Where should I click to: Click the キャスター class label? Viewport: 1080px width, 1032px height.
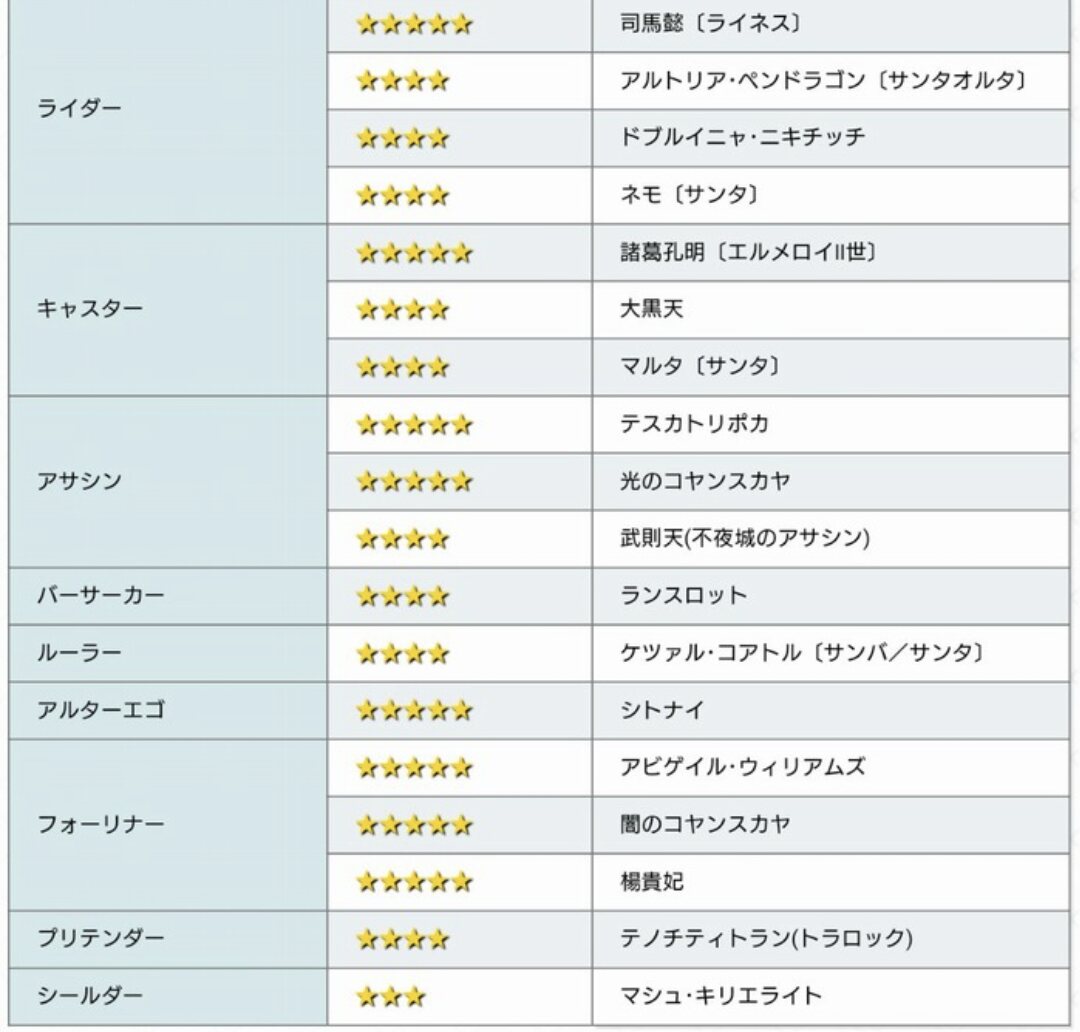90,309
